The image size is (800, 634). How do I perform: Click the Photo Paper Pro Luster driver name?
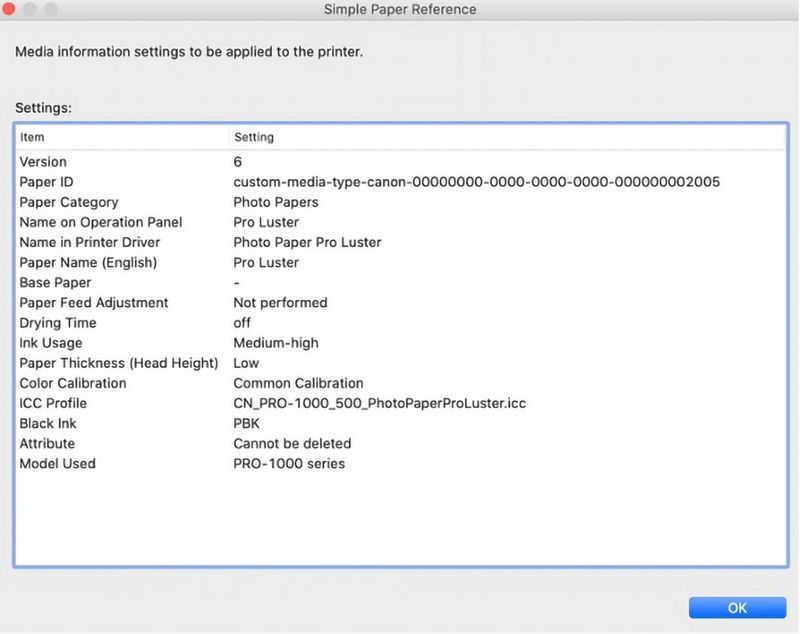coord(310,242)
